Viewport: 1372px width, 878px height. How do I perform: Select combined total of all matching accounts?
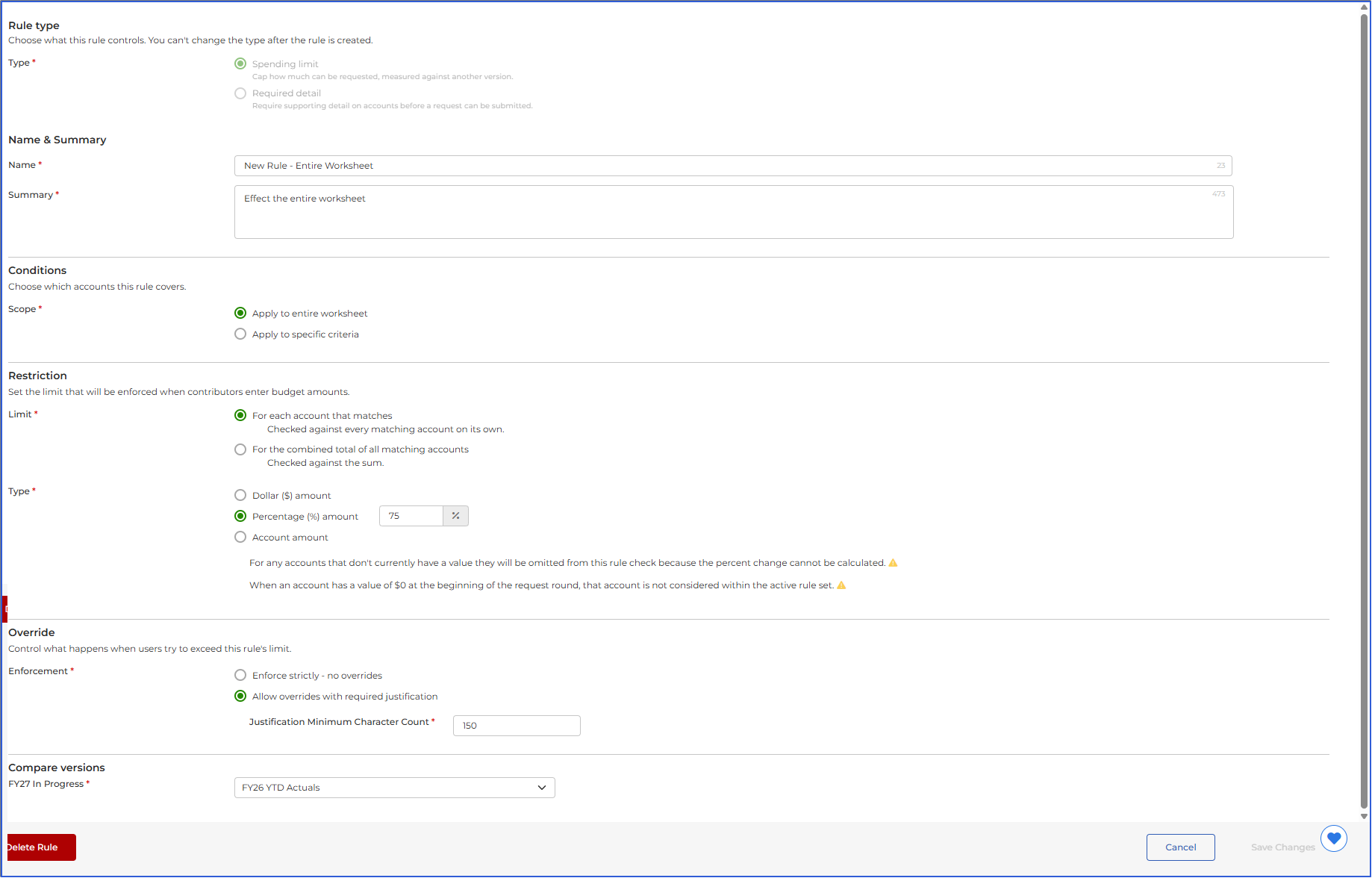tap(240, 449)
